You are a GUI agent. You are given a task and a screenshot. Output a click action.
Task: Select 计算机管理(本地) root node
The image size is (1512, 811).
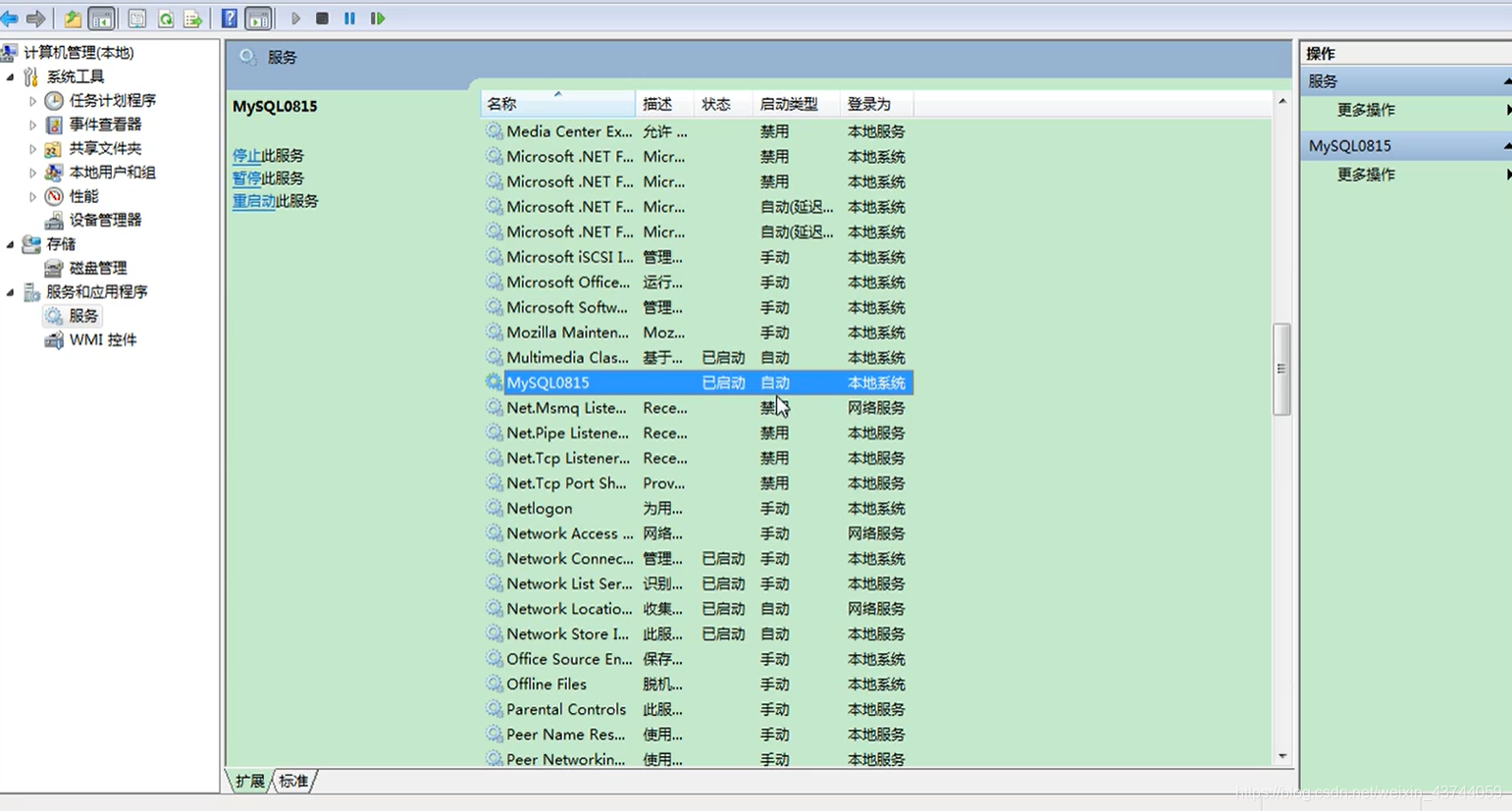coord(78,53)
